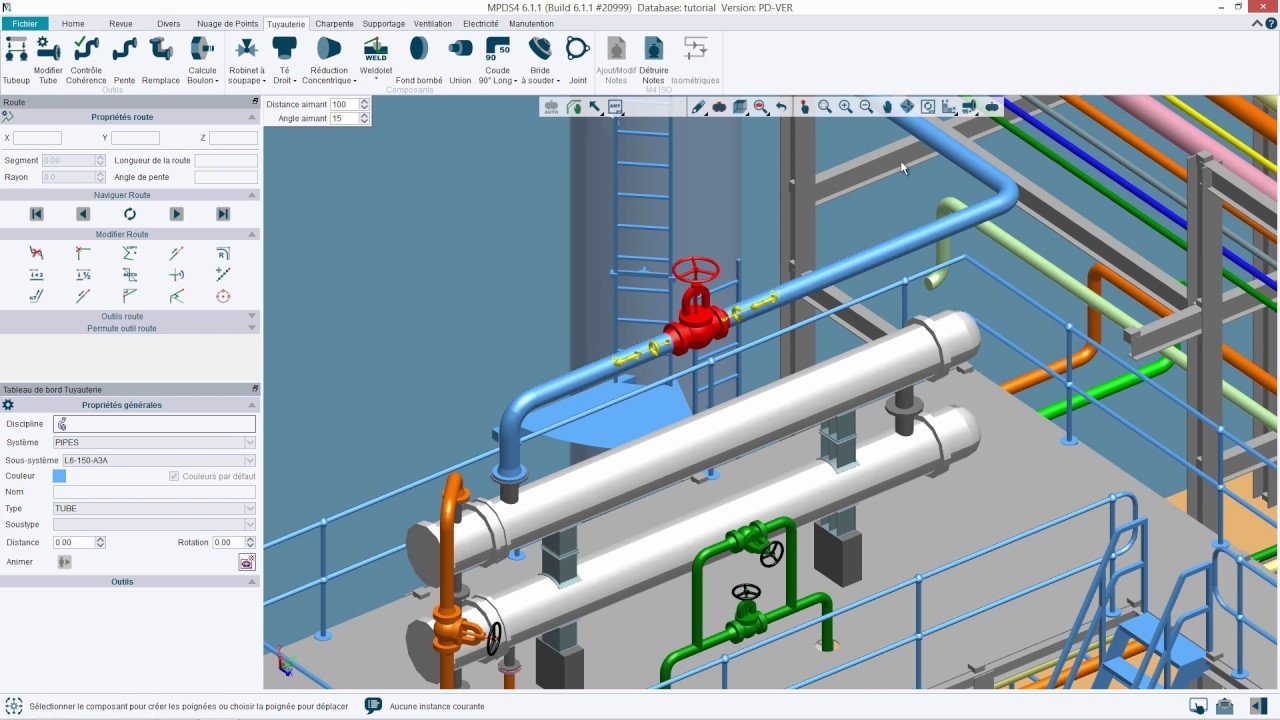Toggle Couleurs par défaut checkbox
The width and height of the screenshot is (1280, 720).
coord(175,476)
